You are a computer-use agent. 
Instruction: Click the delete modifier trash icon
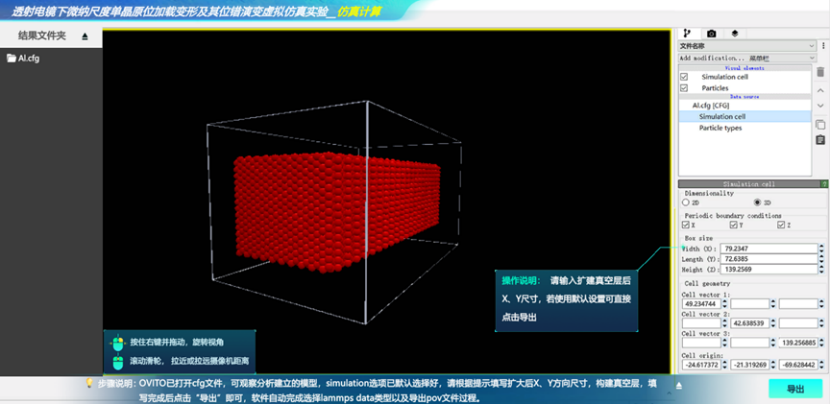tap(820, 72)
